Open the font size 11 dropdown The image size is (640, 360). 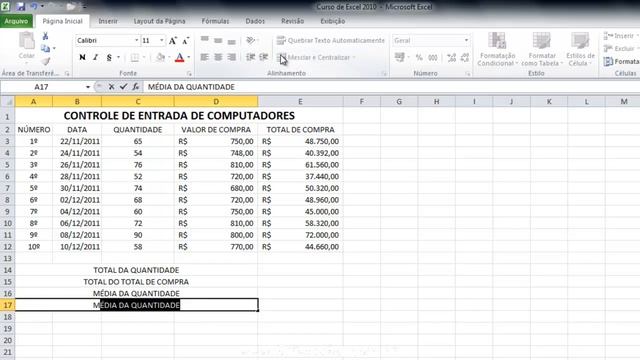[x=162, y=40]
